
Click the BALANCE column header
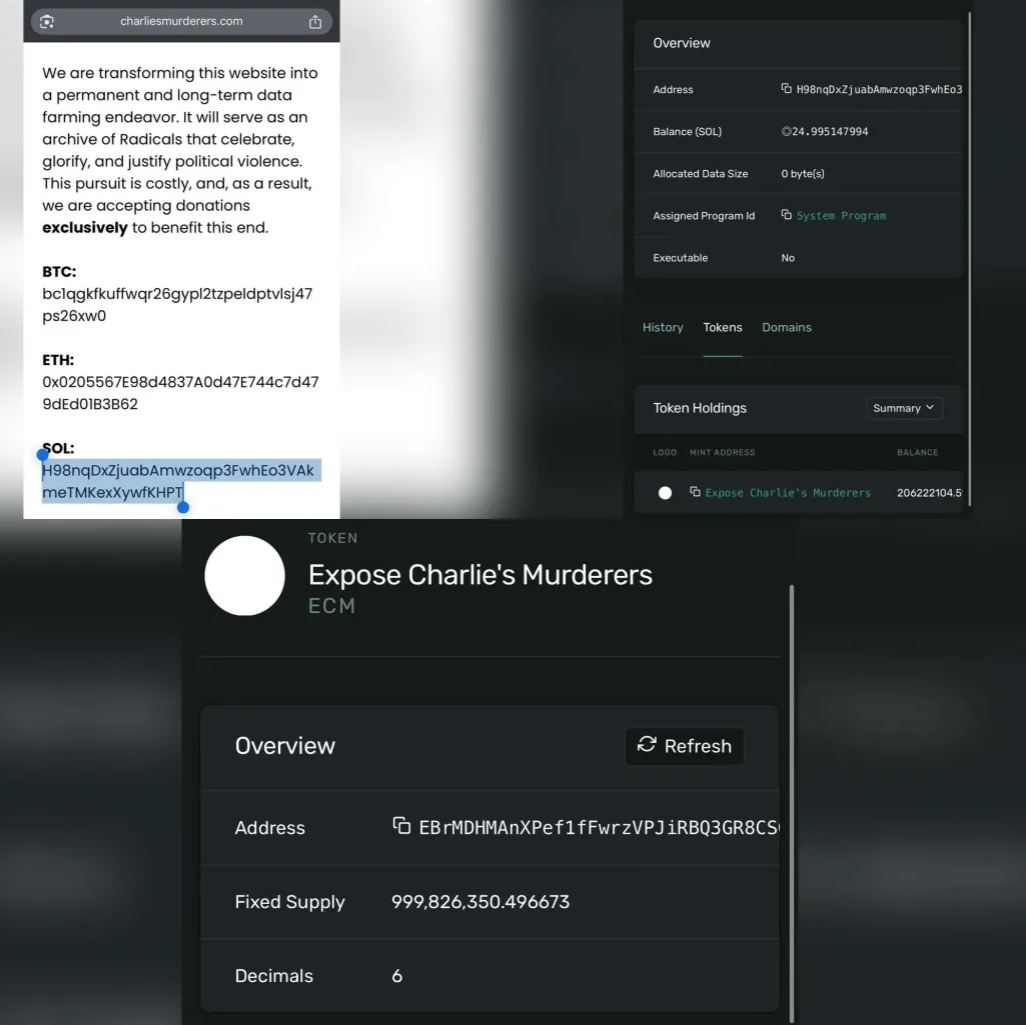tap(917, 452)
